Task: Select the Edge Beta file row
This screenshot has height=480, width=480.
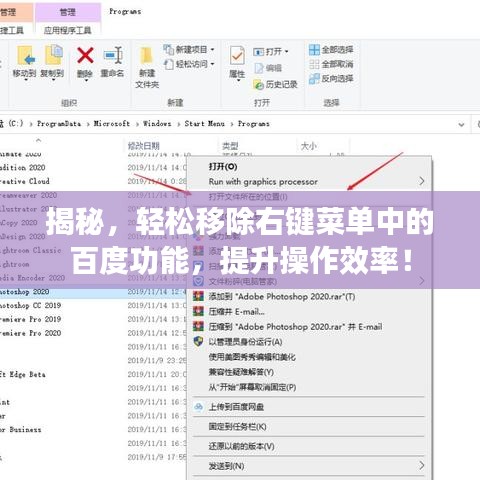Action: pos(93,374)
